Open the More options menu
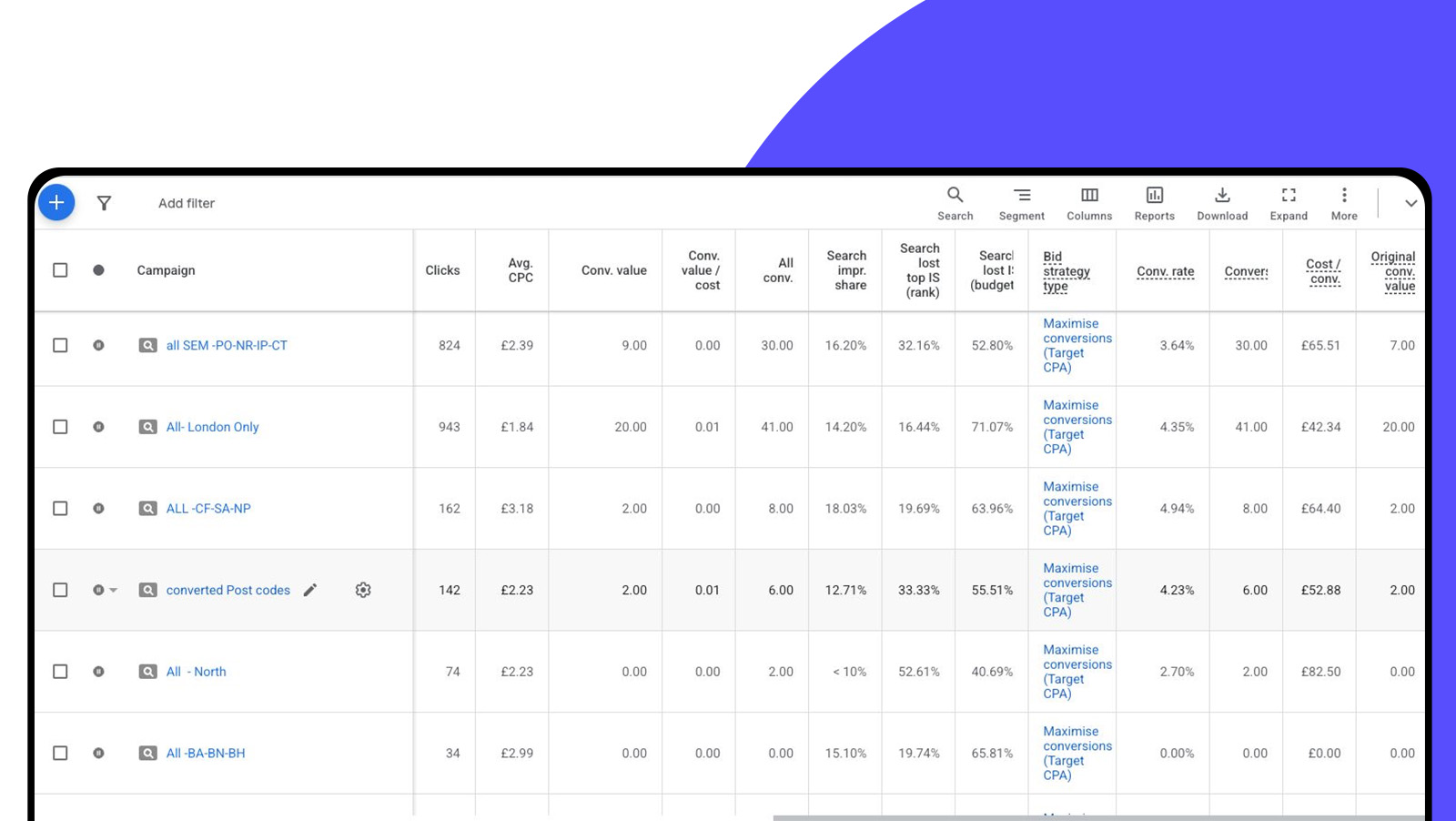 click(1344, 203)
